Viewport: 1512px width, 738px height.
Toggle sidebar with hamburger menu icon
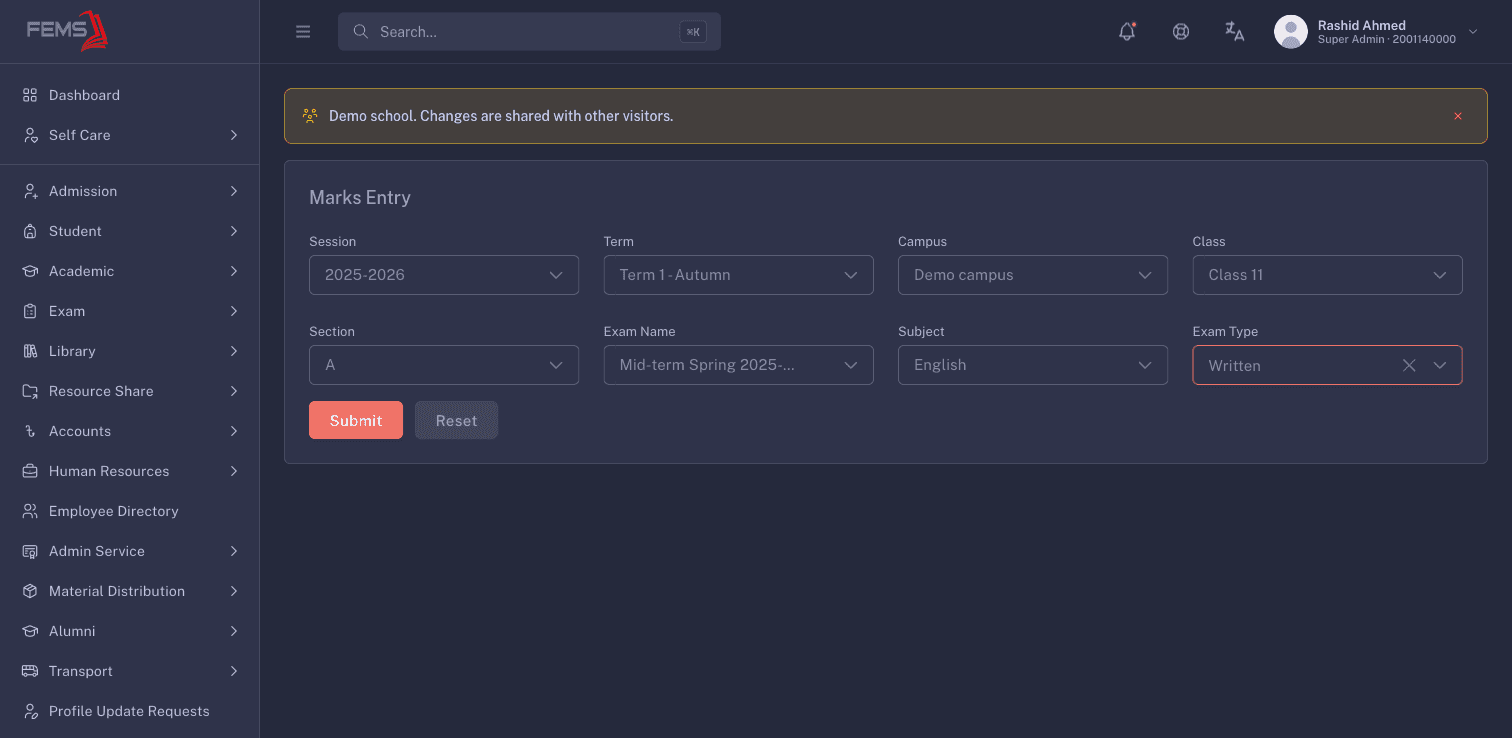(303, 32)
